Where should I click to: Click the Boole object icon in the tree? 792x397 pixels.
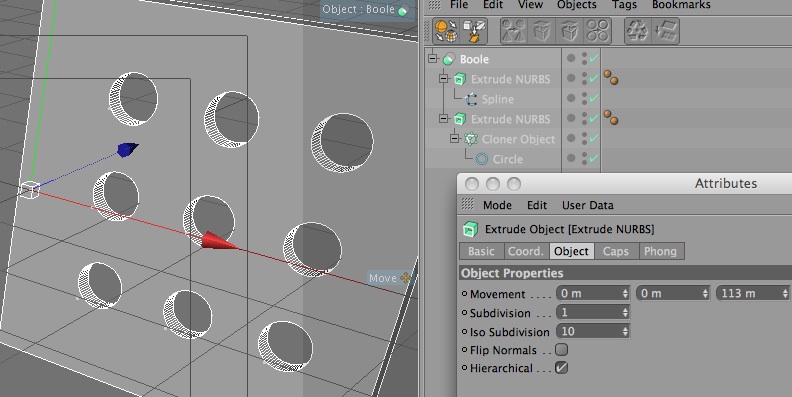click(449, 60)
